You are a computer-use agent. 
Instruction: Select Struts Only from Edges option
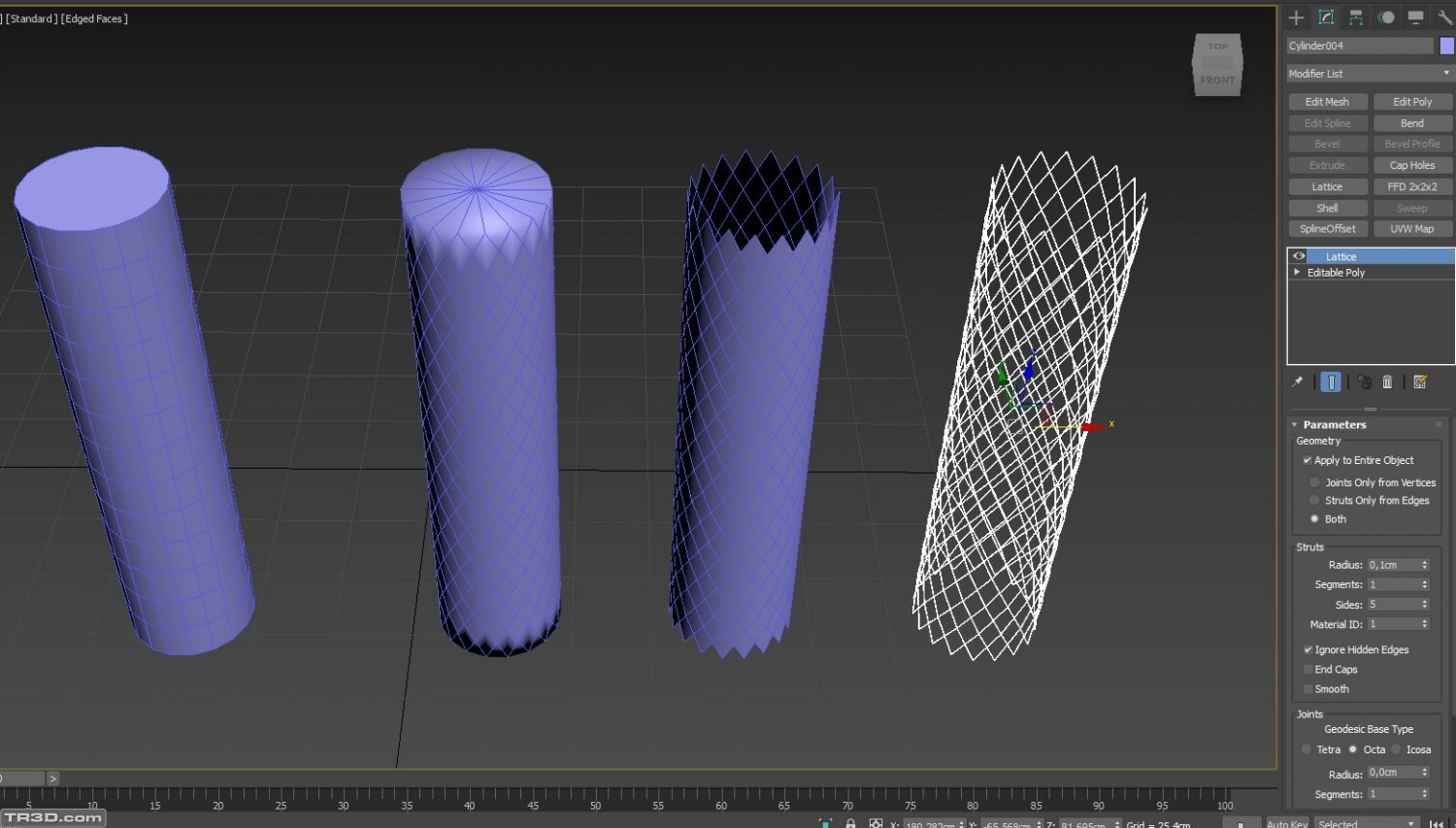pyautogui.click(x=1315, y=501)
